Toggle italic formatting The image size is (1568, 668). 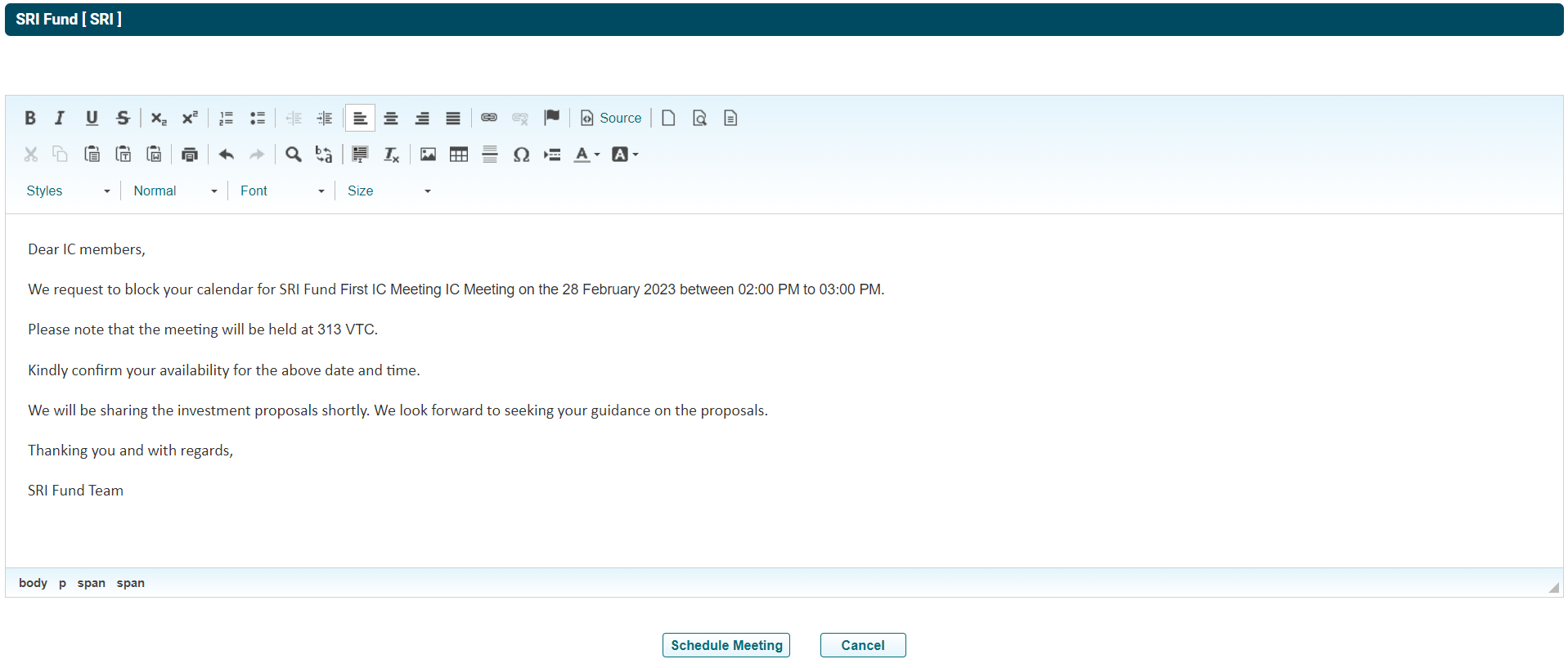[60, 118]
